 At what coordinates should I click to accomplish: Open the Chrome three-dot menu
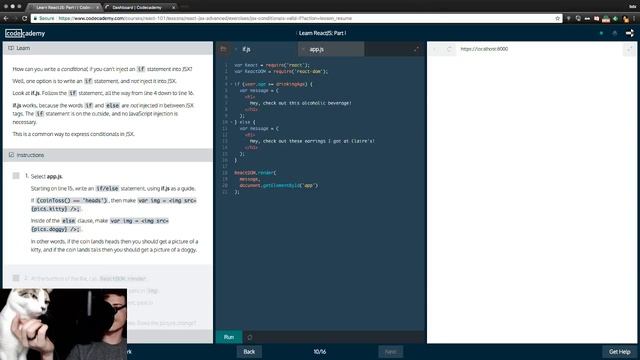pyautogui.click(x=634, y=18)
